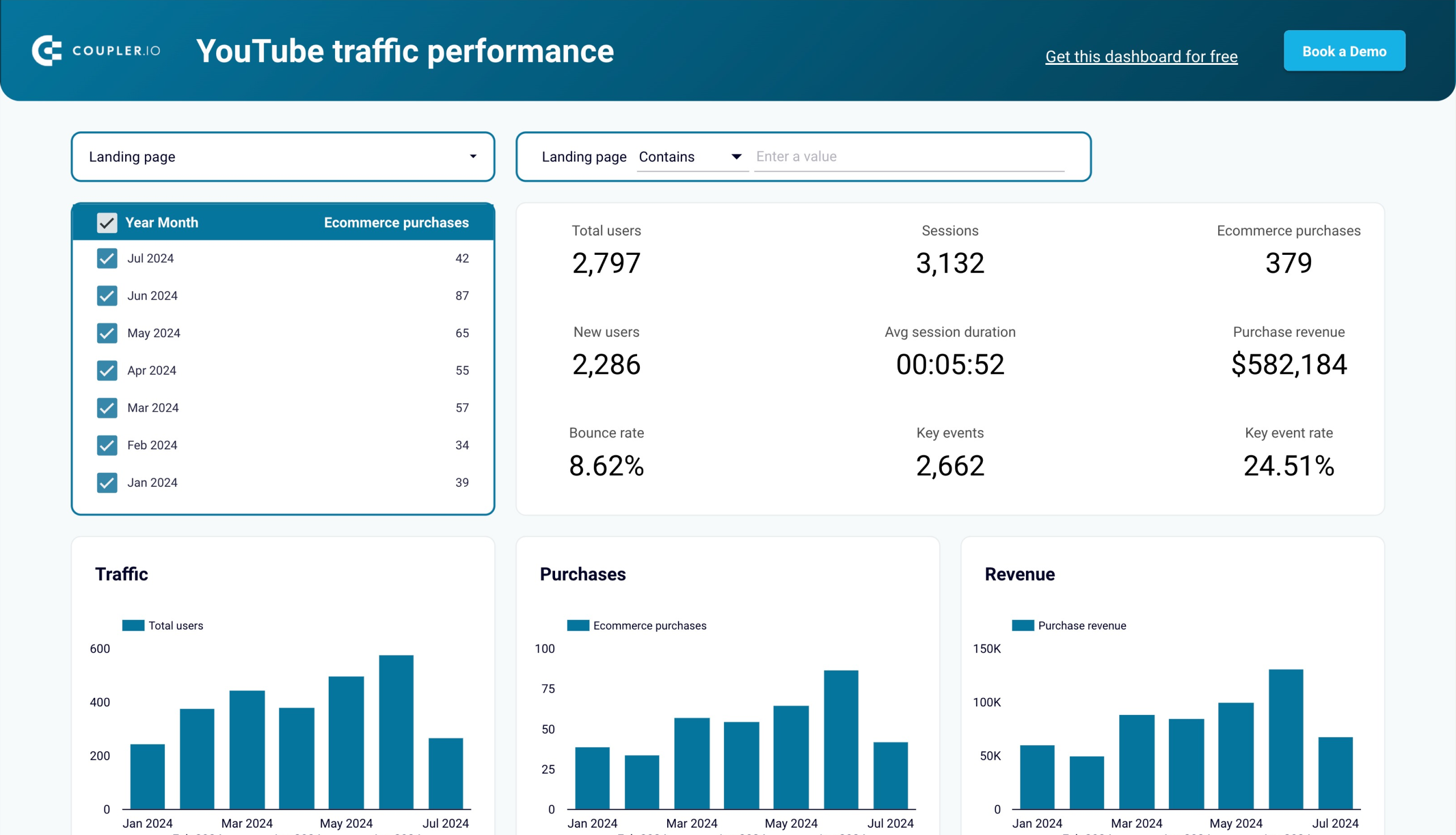
Task: Book a Demo button
Action: tap(1344, 51)
